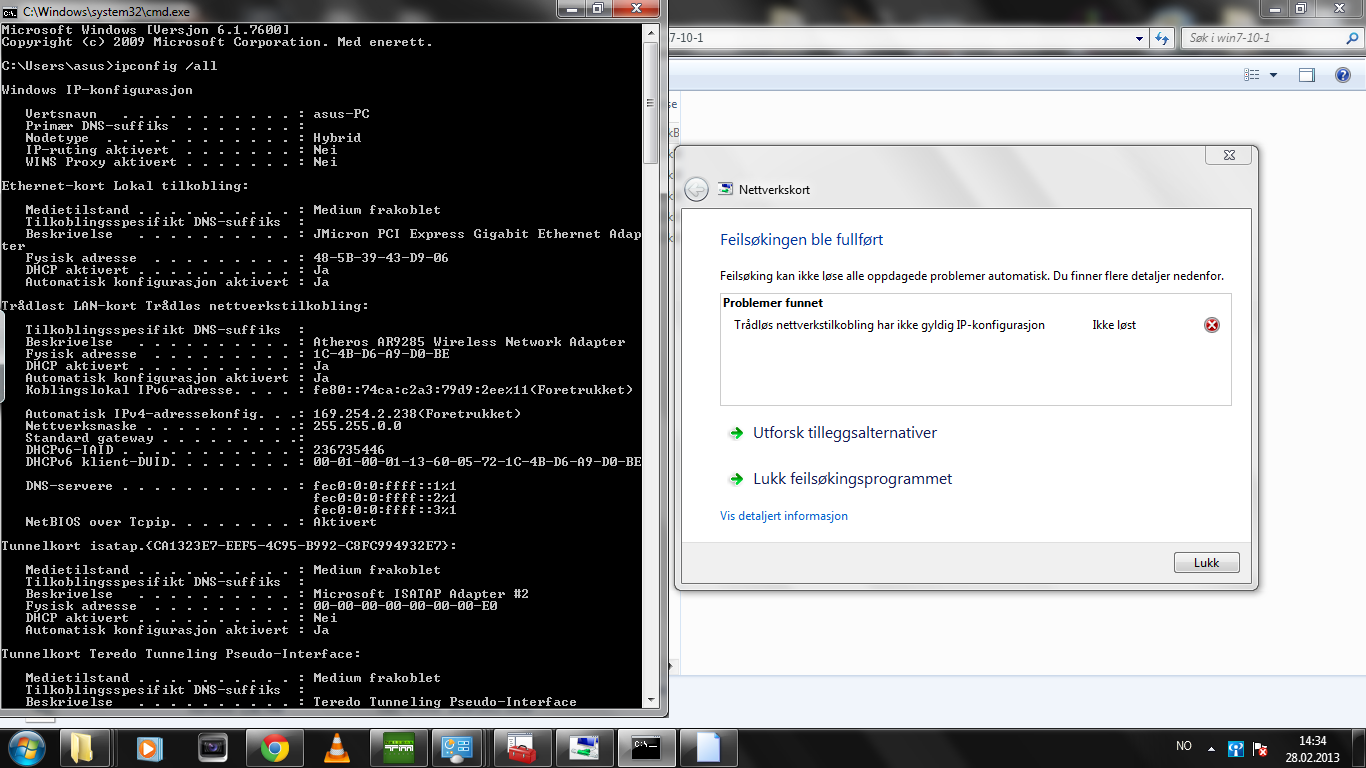Minimize the cmd.exe window
Image resolution: width=1366 pixels, height=768 pixels.
573,8
